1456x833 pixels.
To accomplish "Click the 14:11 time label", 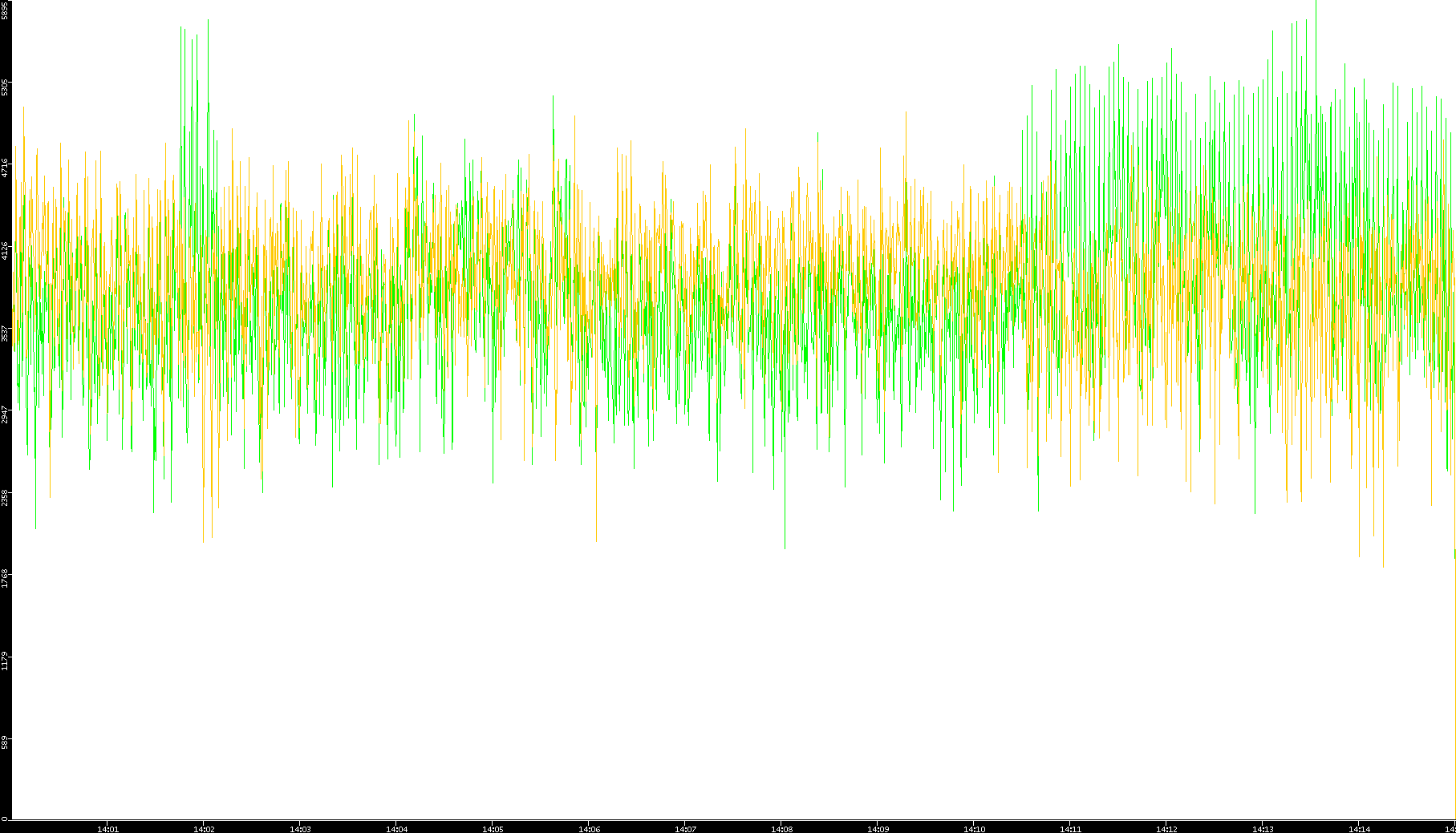I will coord(1070,829).
